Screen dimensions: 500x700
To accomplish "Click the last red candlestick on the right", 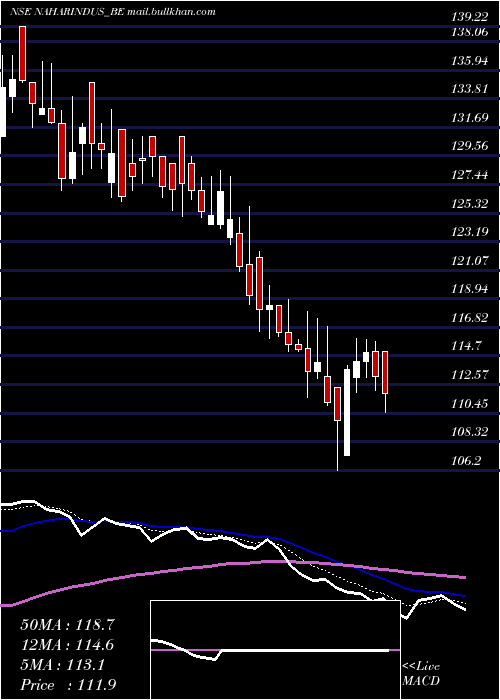I will pos(385,372).
